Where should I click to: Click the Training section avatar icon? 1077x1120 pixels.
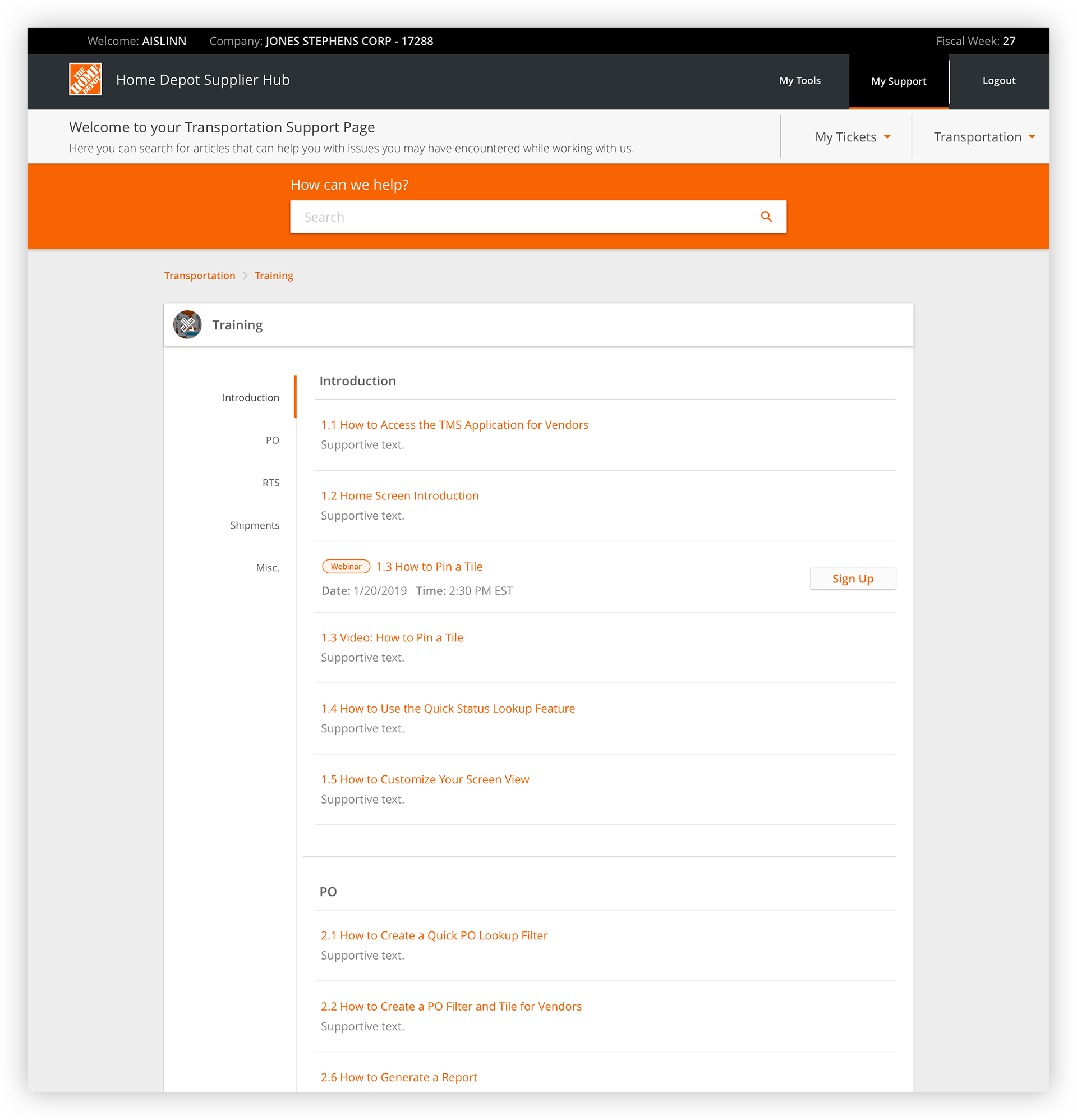click(x=187, y=324)
